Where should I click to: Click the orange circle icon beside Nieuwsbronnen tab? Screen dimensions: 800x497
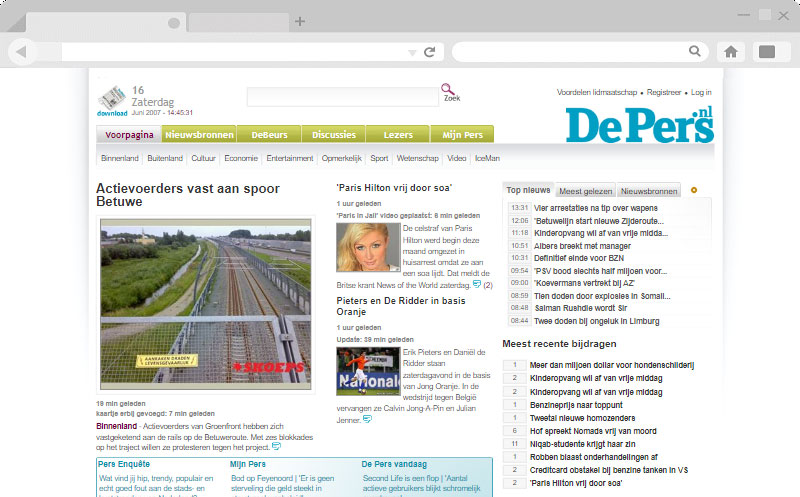pyautogui.click(x=694, y=190)
